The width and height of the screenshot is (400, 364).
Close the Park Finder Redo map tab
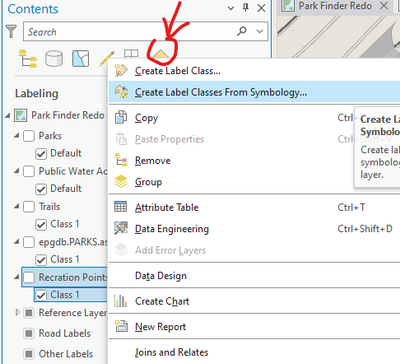click(x=384, y=6)
